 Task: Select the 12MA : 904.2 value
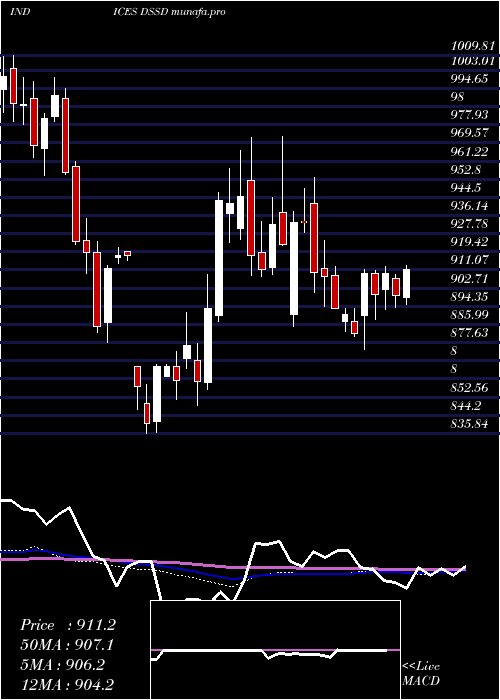pos(68,684)
